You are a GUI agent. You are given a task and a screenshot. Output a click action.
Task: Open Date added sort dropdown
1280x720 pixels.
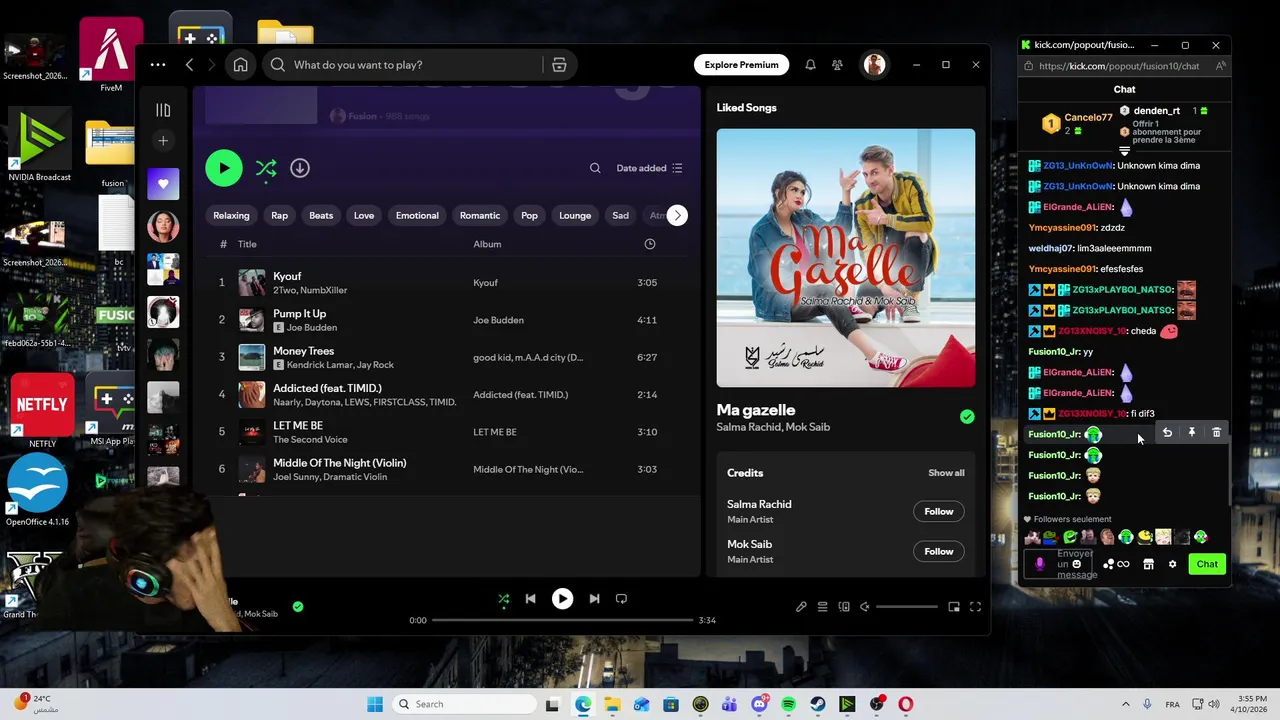(x=649, y=168)
